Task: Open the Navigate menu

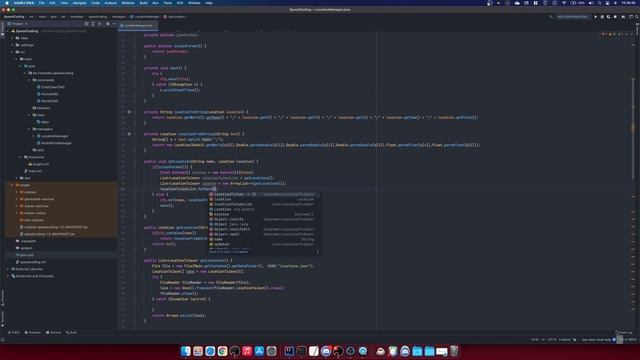Action: [80, 3]
